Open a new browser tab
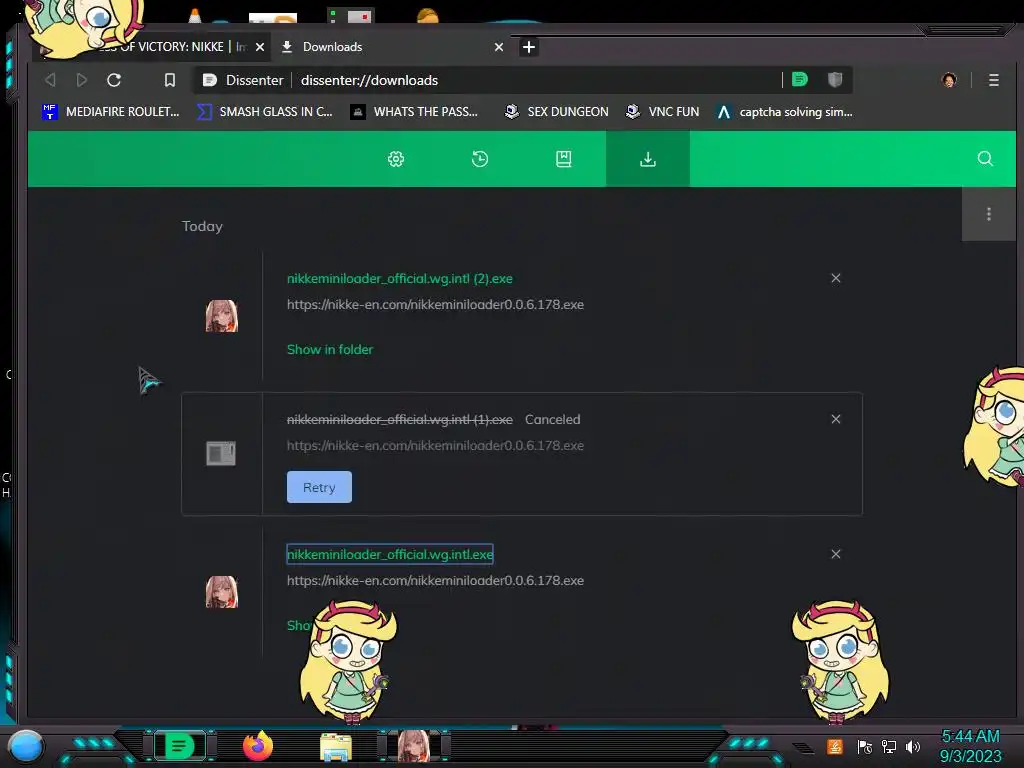Viewport: 1024px width, 768px height. point(529,47)
